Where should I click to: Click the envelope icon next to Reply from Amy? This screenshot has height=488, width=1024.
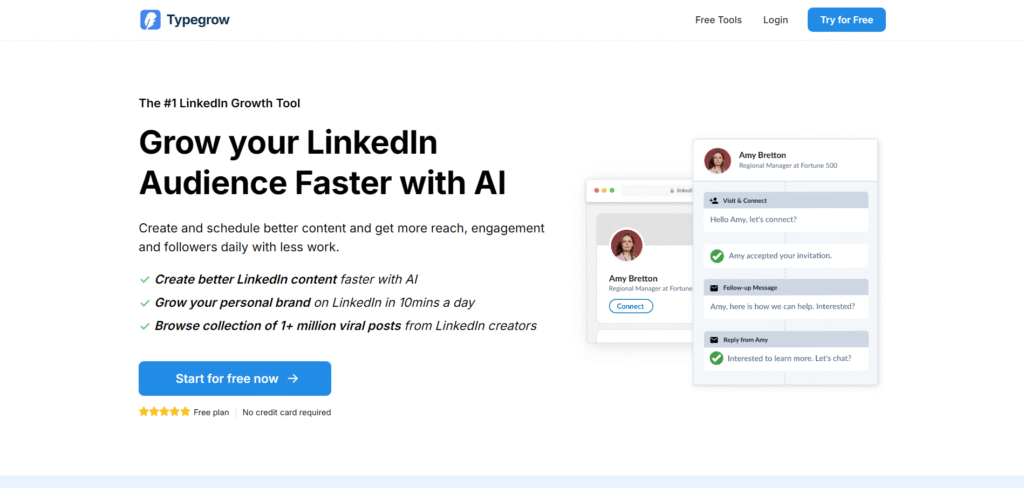tap(714, 340)
